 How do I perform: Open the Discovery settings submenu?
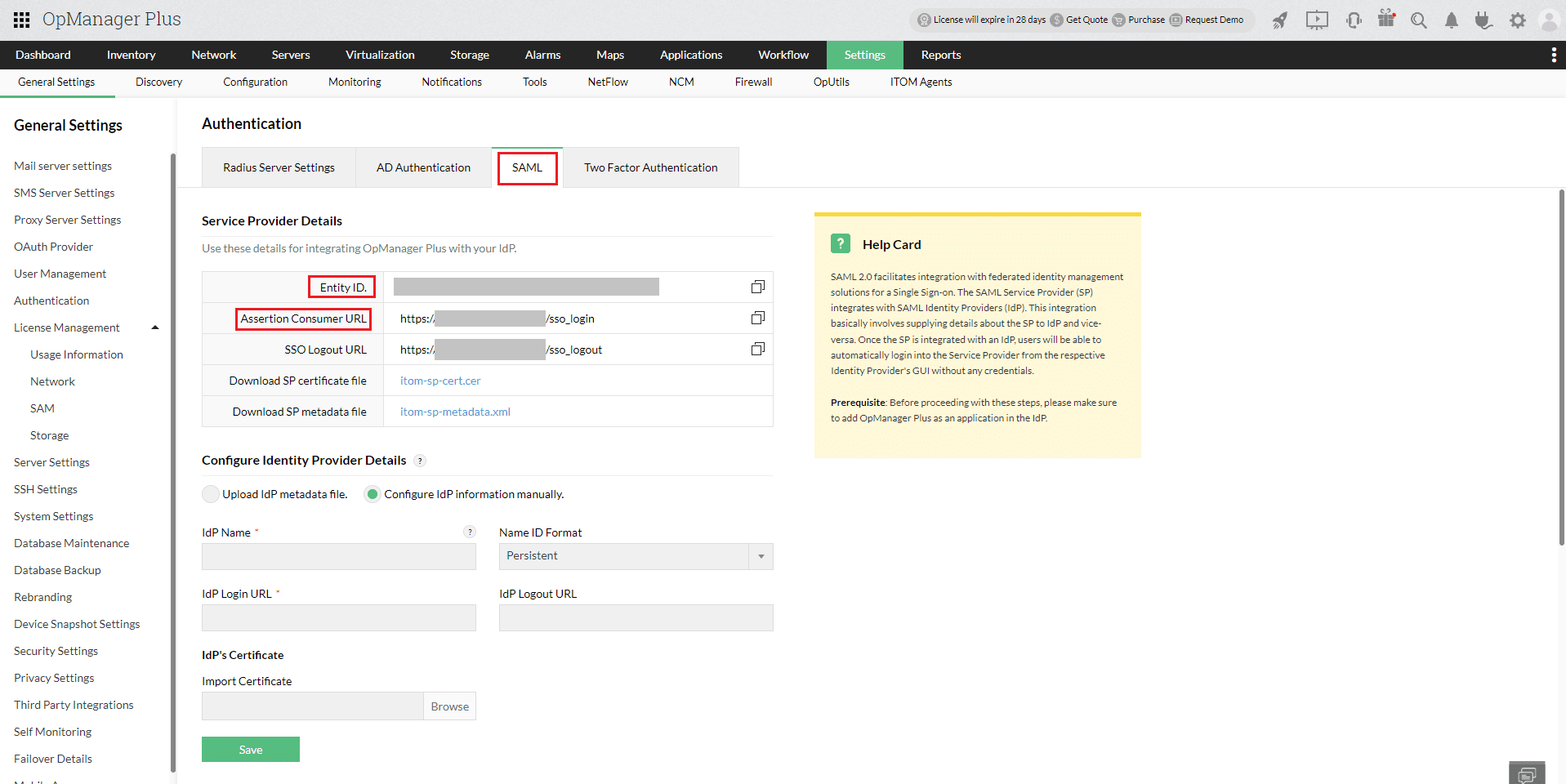158,82
